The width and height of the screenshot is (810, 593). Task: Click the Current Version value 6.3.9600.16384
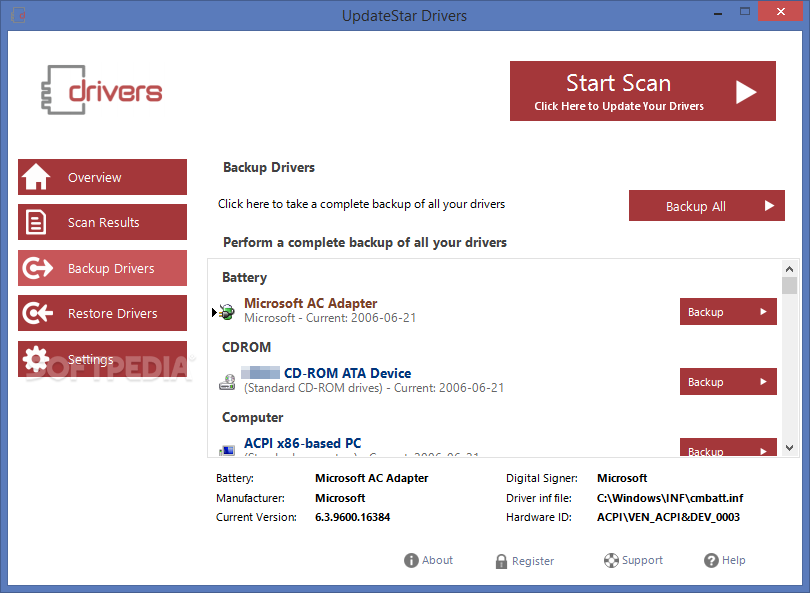coord(352,517)
